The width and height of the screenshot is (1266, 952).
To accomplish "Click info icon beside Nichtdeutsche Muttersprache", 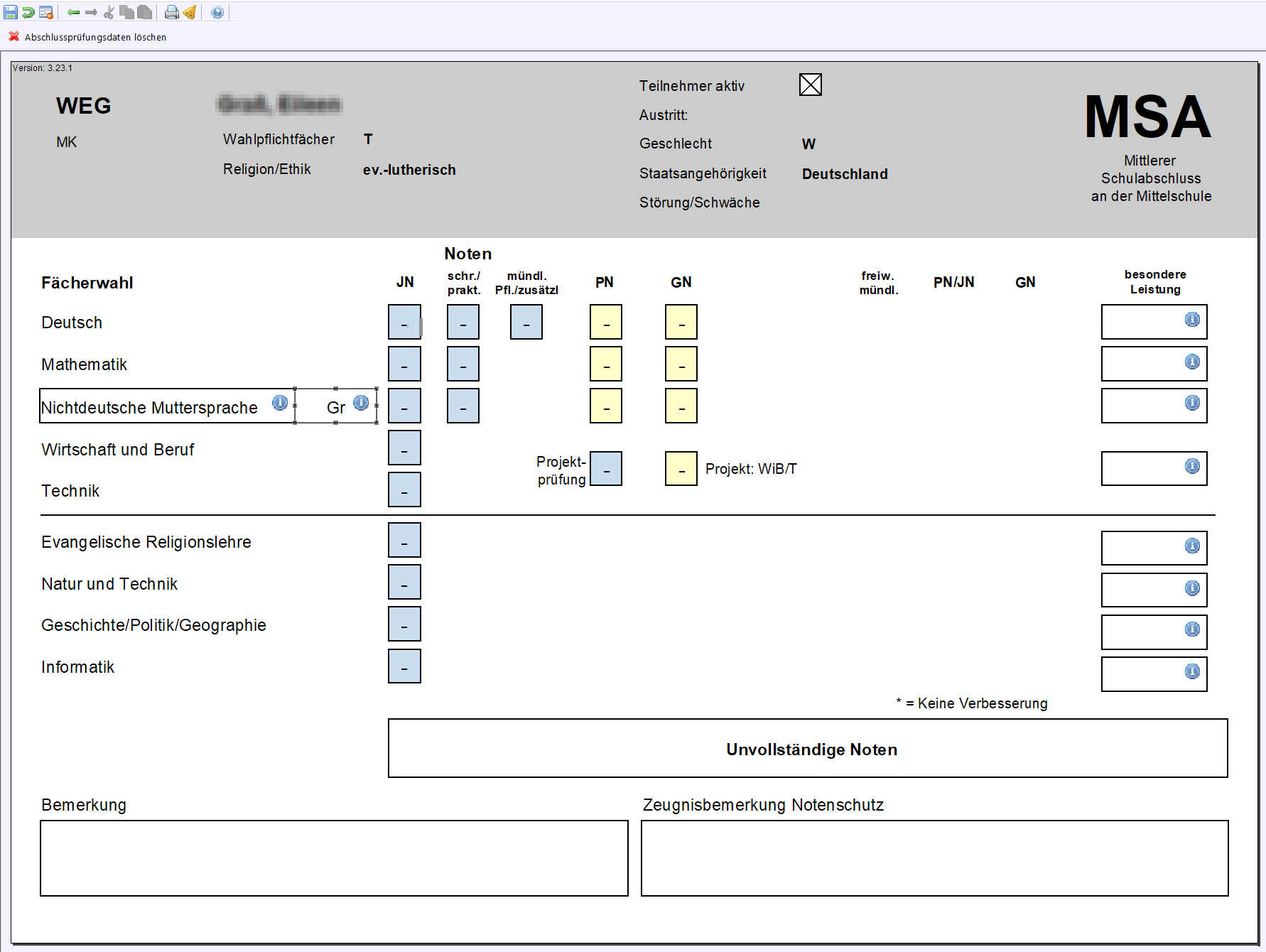I will tap(281, 403).
